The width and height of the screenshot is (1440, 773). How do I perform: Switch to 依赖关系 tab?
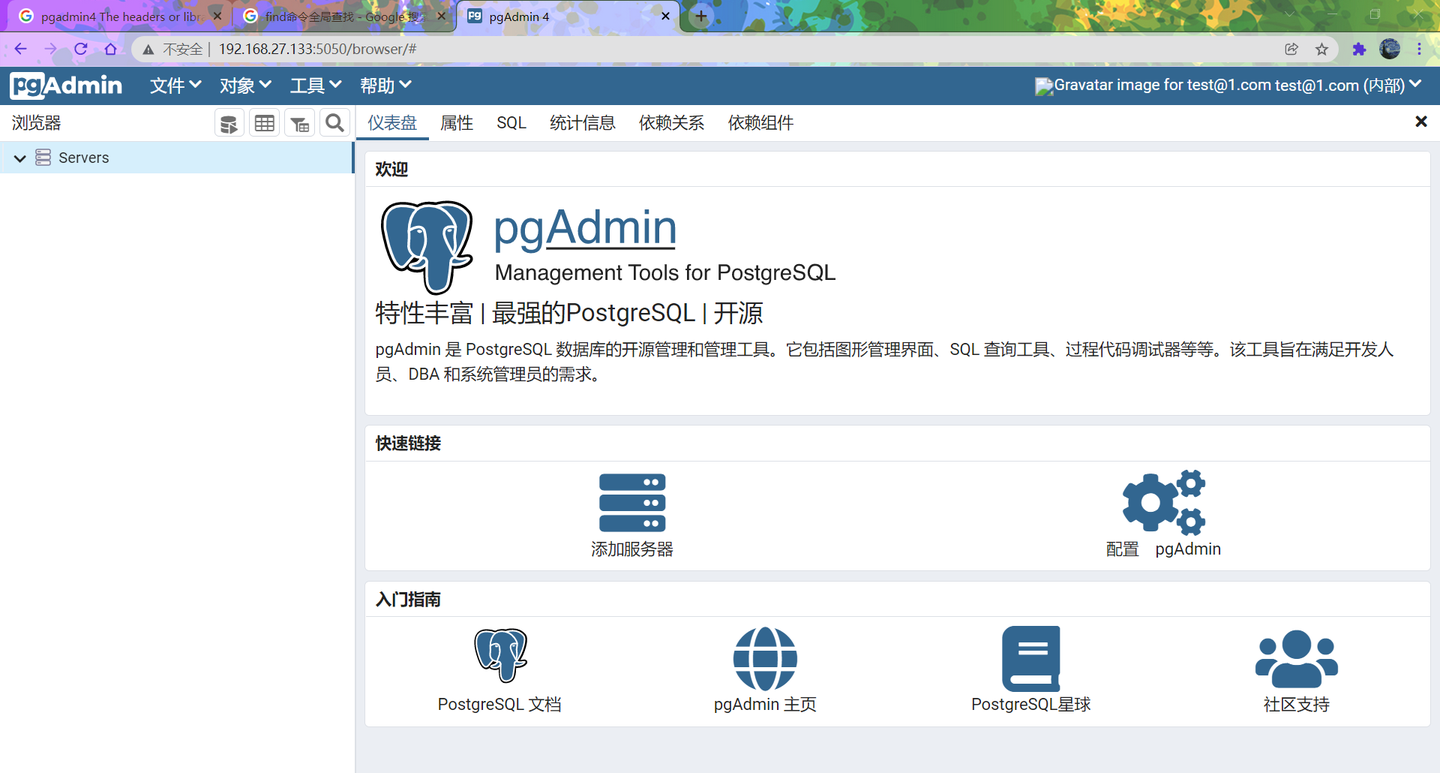point(672,123)
